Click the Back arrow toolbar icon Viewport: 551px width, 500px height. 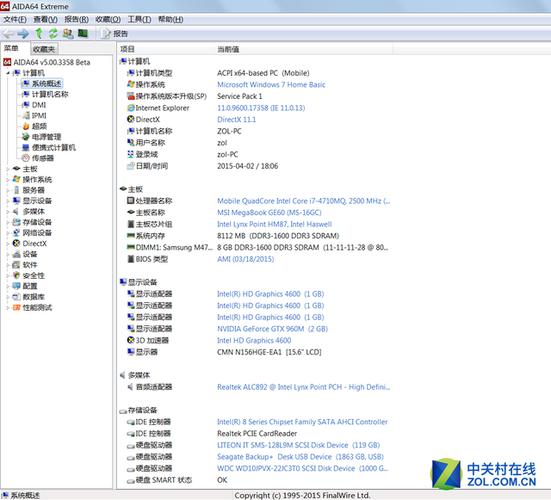pyautogui.click(x=8, y=34)
